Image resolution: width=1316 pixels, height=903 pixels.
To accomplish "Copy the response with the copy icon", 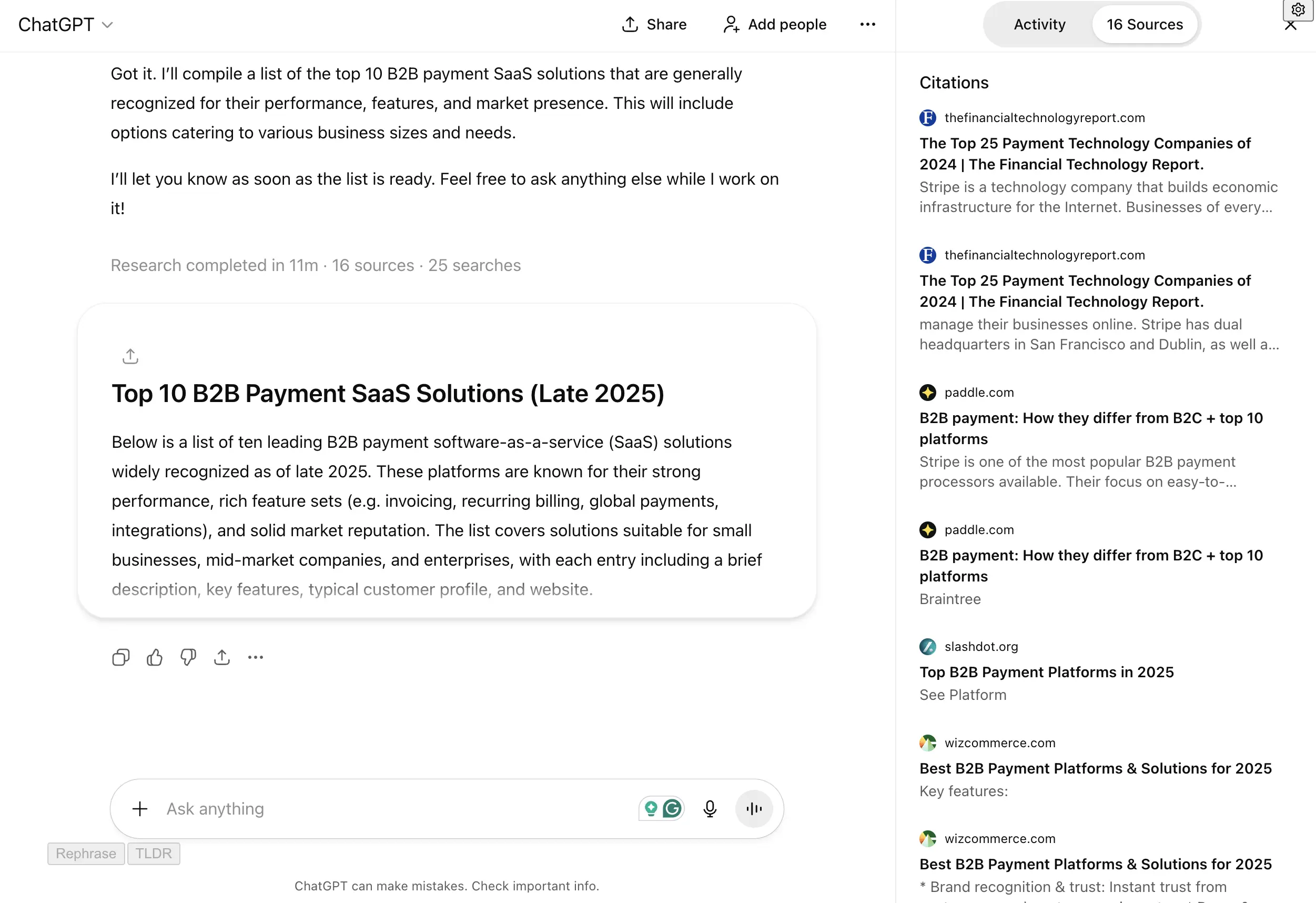I will (x=120, y=657).
